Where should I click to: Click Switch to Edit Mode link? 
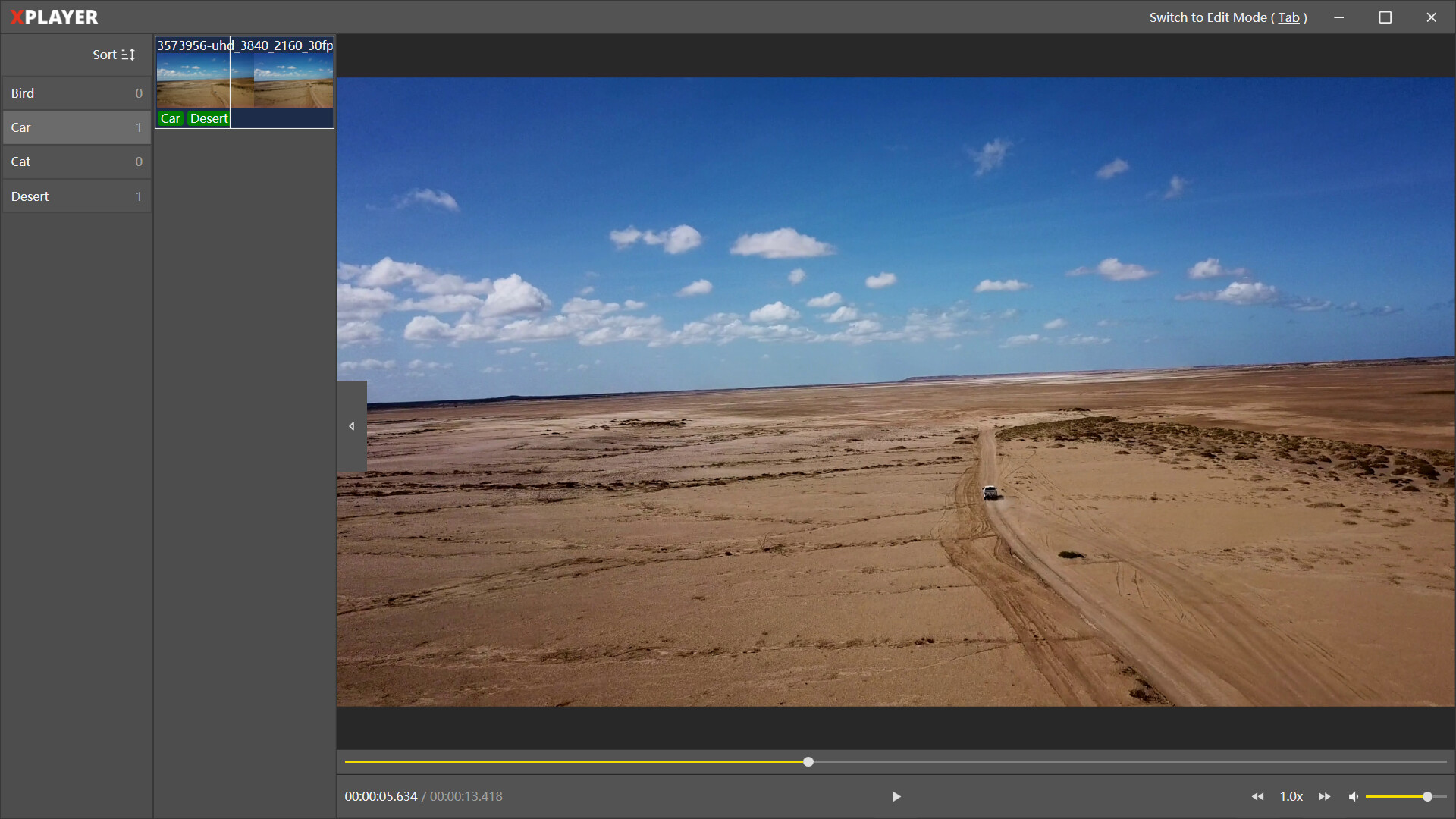pos(1228,17)
